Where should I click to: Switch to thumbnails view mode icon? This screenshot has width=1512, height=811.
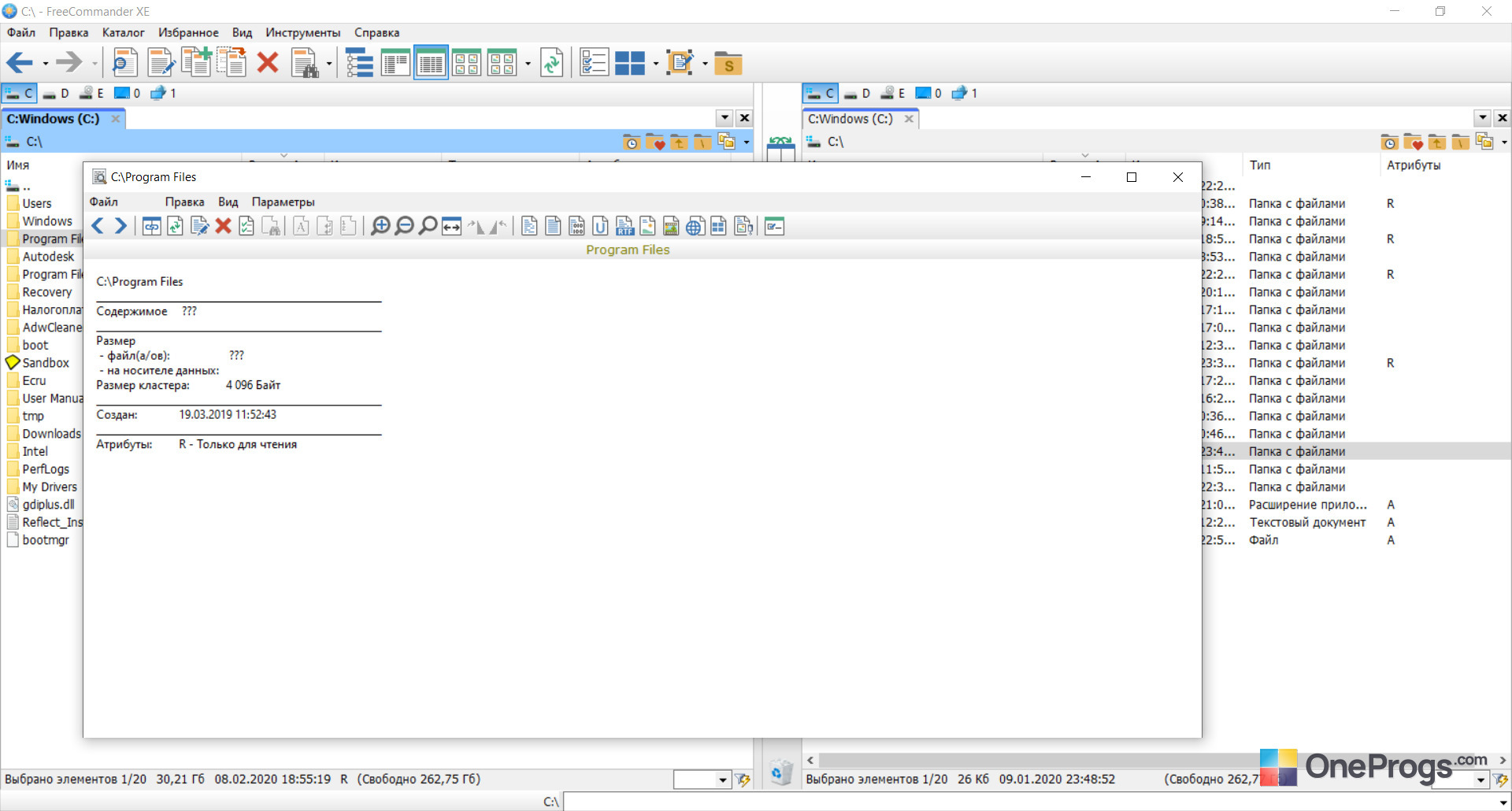pos(467,63)
